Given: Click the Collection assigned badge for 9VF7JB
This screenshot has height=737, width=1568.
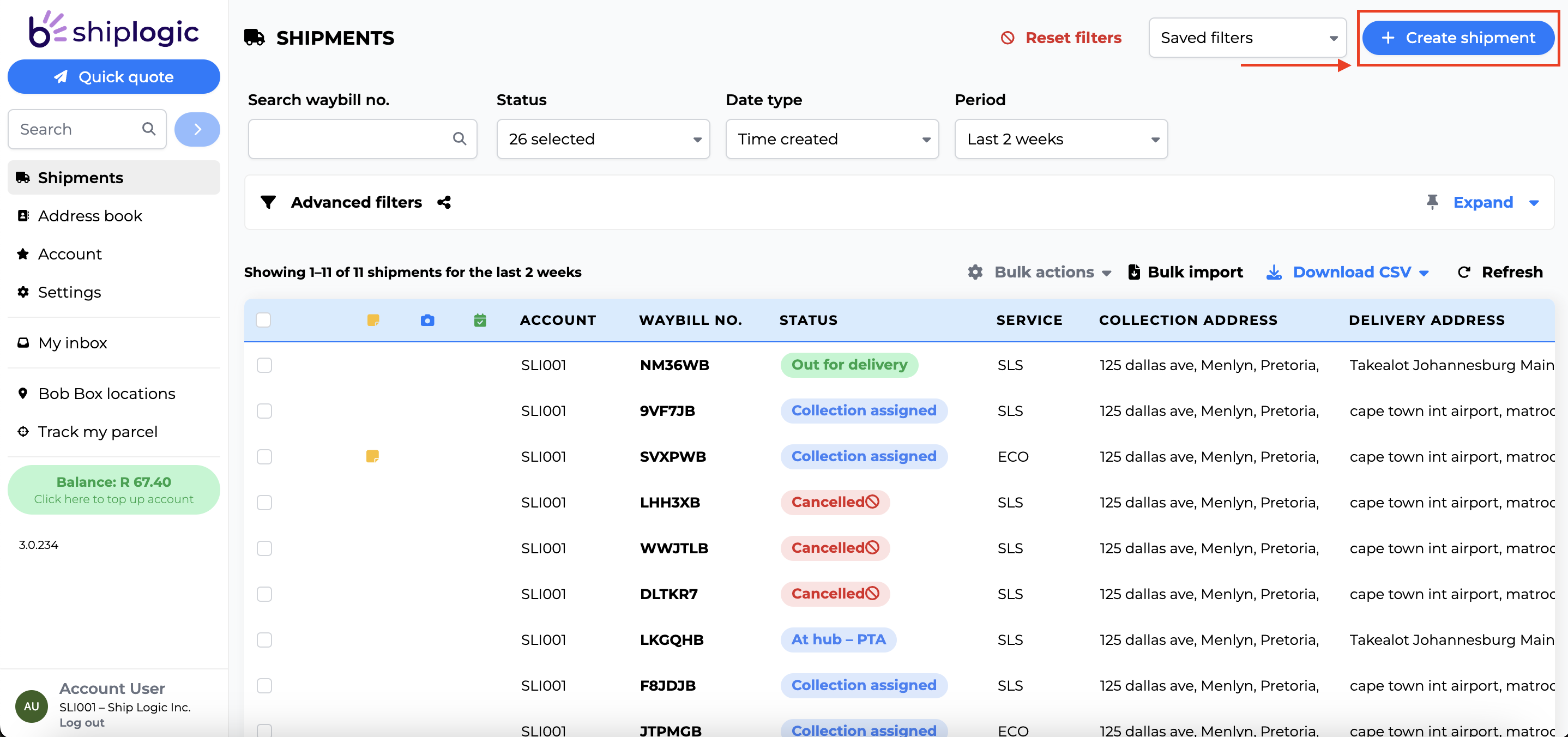Looking at the screenshot, I should point(864,411).
